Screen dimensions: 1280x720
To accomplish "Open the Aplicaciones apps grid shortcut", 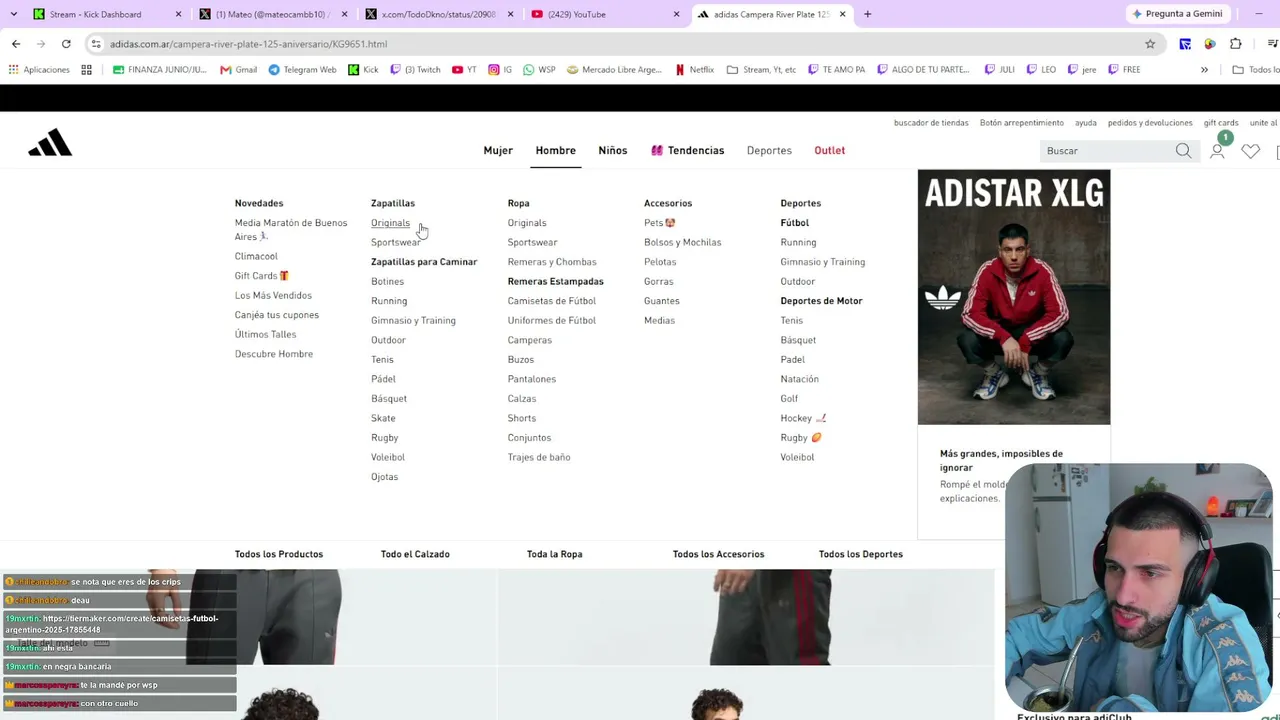I will (x=39, y=70).
